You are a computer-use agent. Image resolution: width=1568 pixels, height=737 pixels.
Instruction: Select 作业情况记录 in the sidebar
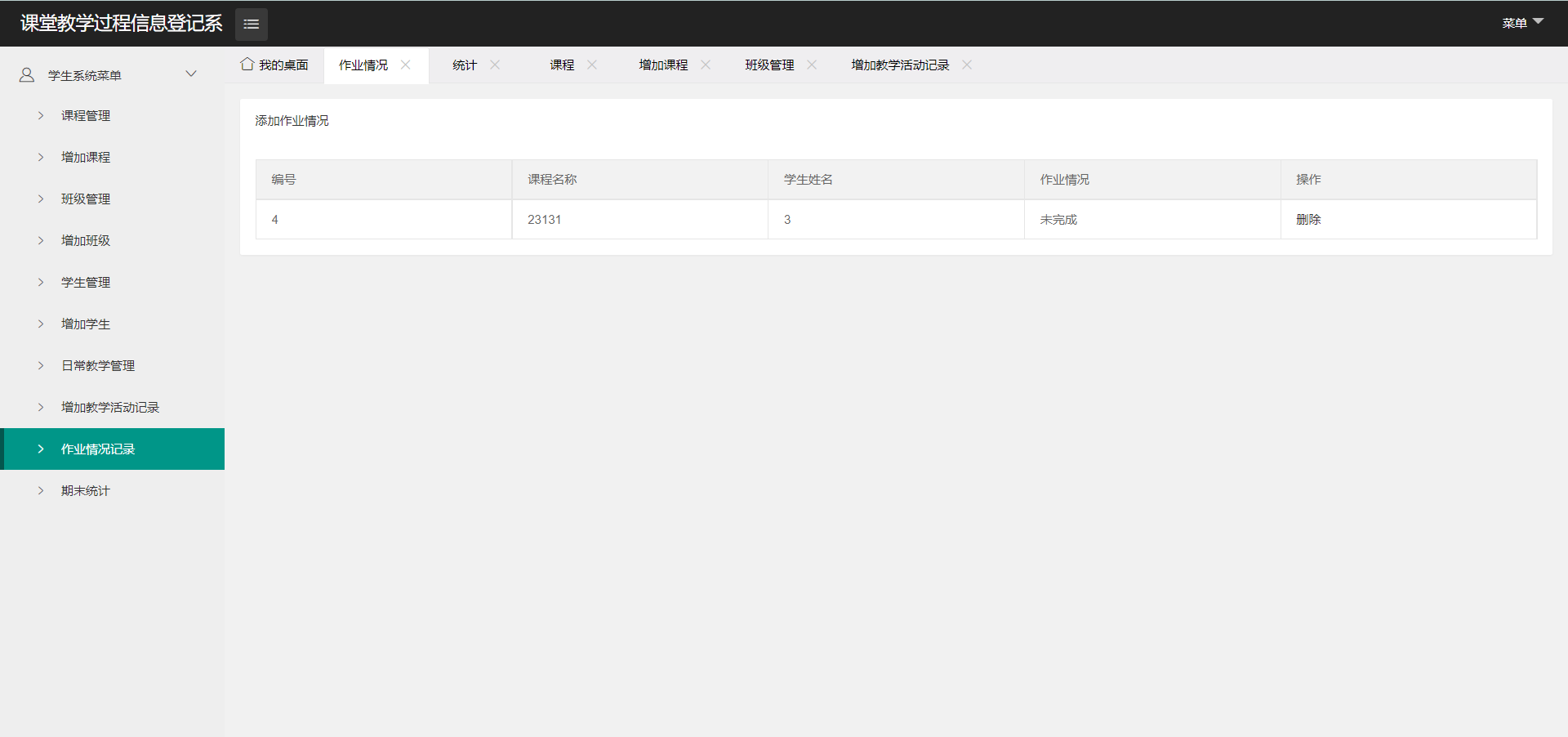click(x=113, y=449)
